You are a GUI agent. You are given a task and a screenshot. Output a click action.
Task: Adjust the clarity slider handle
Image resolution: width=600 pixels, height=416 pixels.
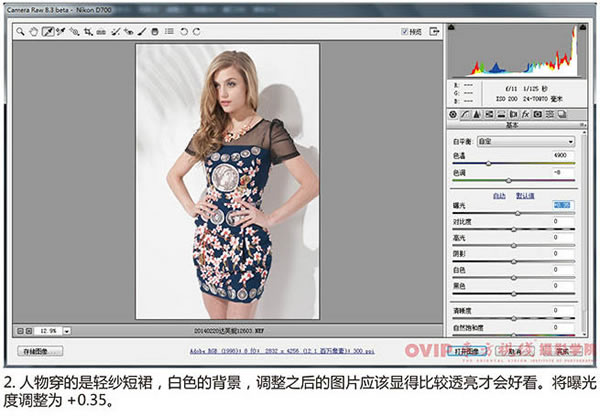pyautogui.click(x=514, y=318)
